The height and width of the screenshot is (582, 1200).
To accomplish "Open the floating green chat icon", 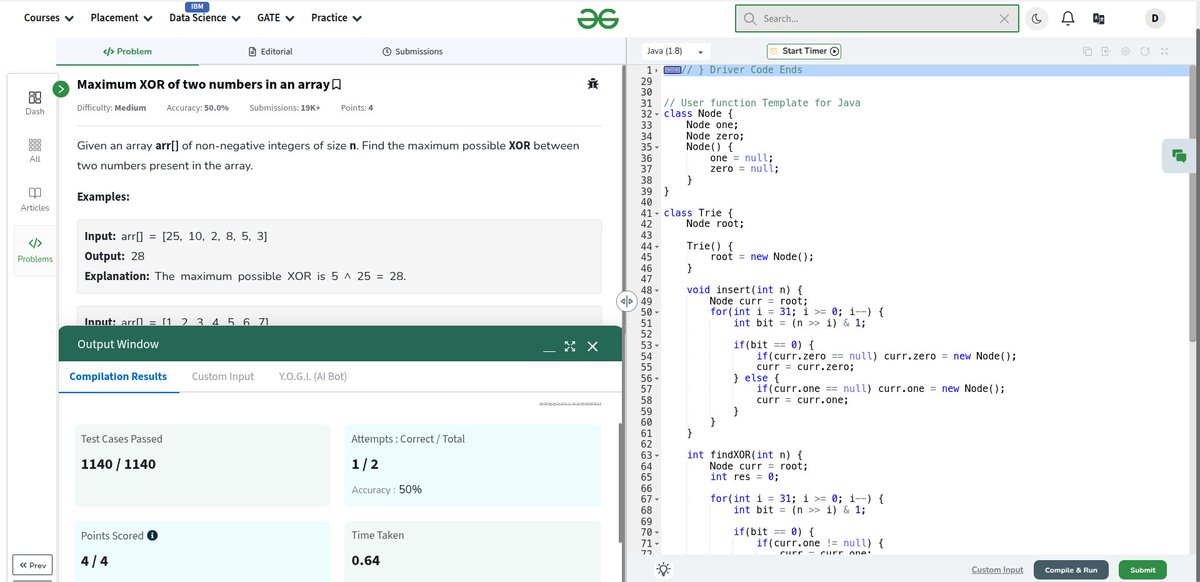I will click(x=1180, y=156).
